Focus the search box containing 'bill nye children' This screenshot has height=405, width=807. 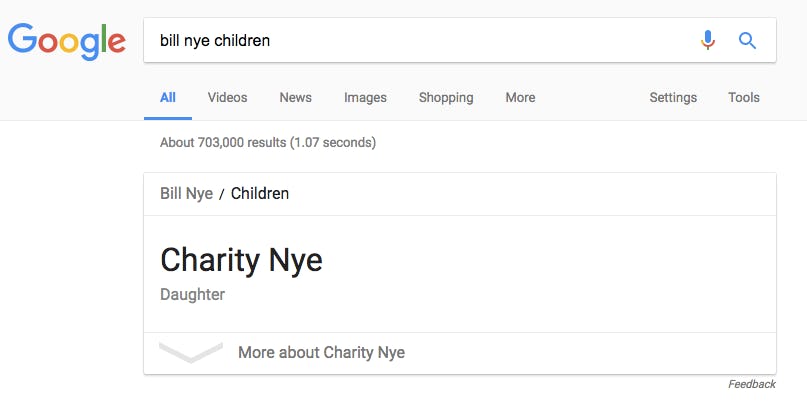tap(420, 41)
